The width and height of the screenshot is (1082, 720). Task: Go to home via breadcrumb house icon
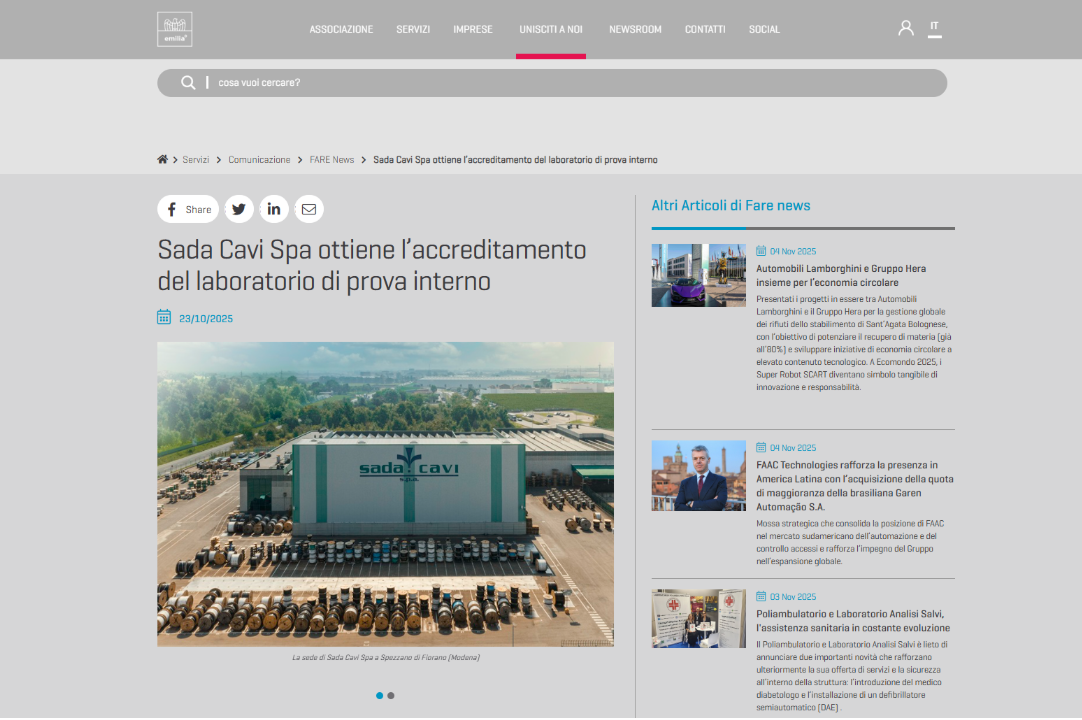tap(163, 160)
